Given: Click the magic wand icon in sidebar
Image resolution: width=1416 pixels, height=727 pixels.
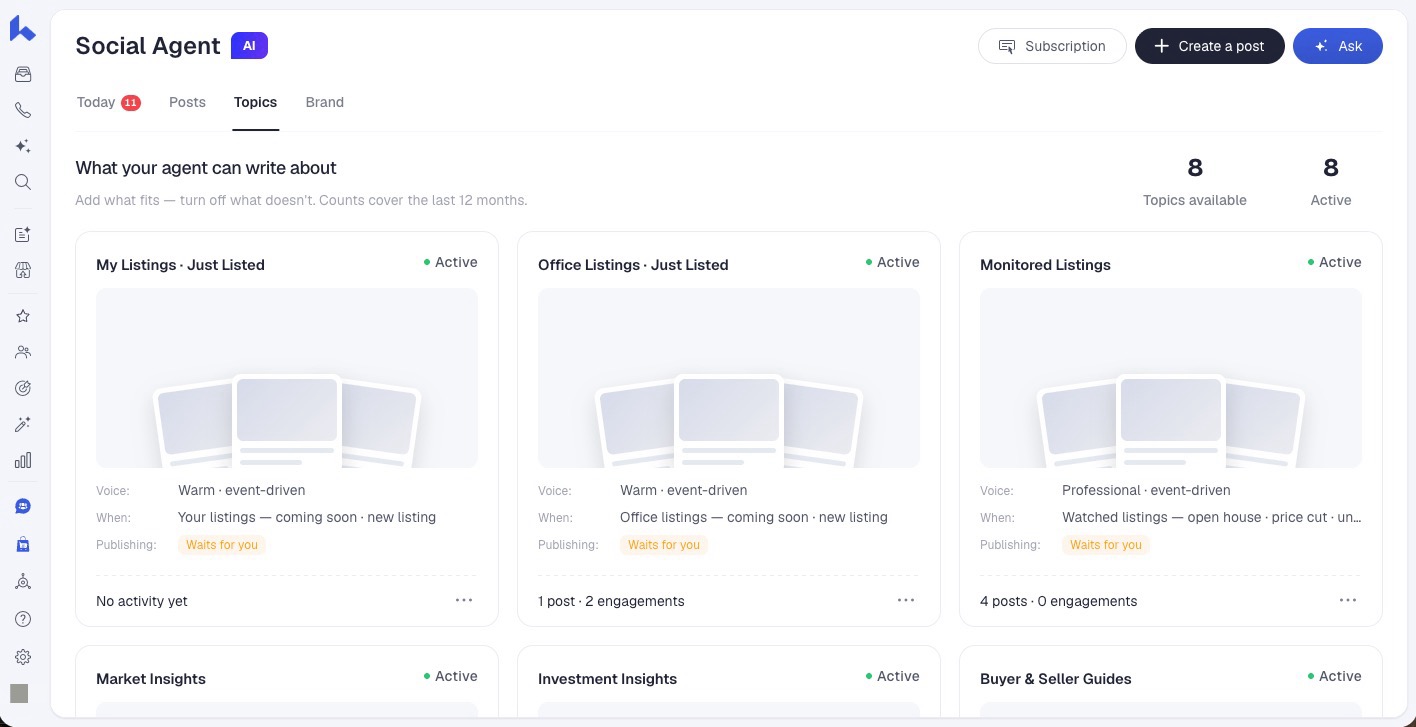Looking at the screenshot, I should [22, 424].
